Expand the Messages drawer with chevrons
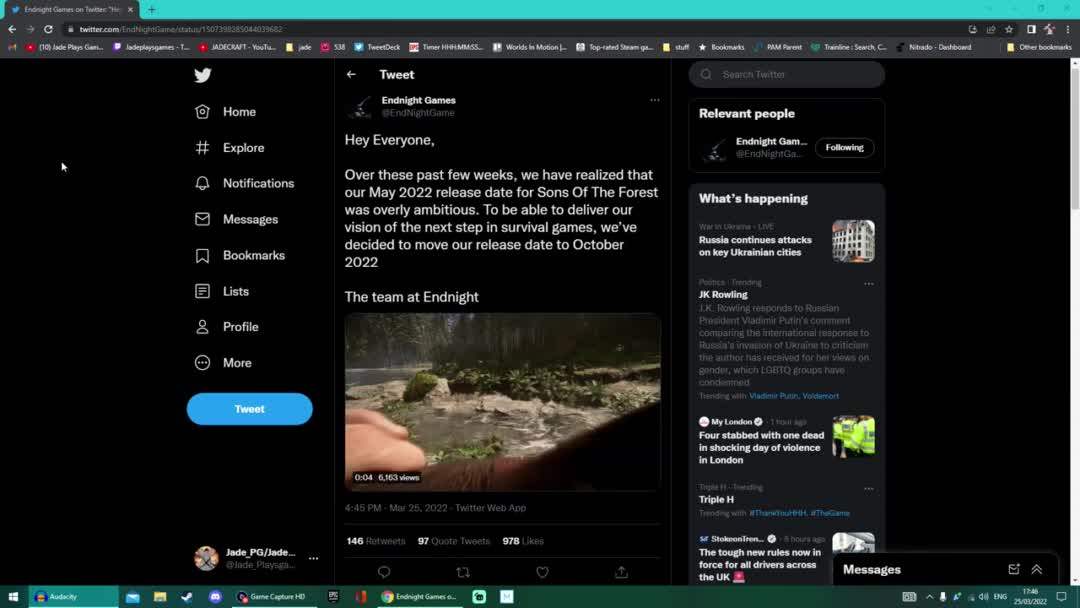This screenshot has height=608, width=1080. coord(1037,569)
